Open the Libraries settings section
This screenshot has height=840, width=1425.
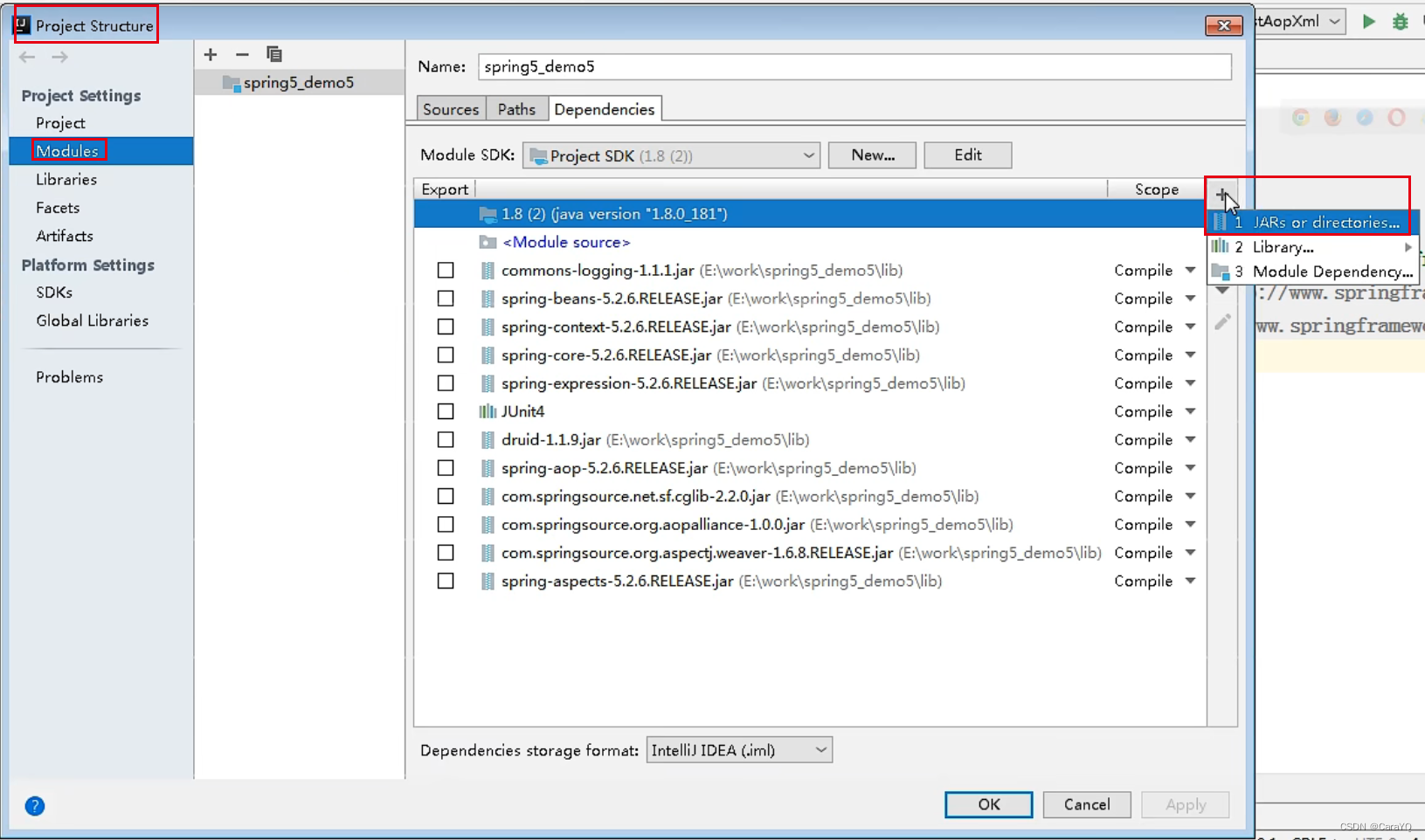(x=66, y=180)
